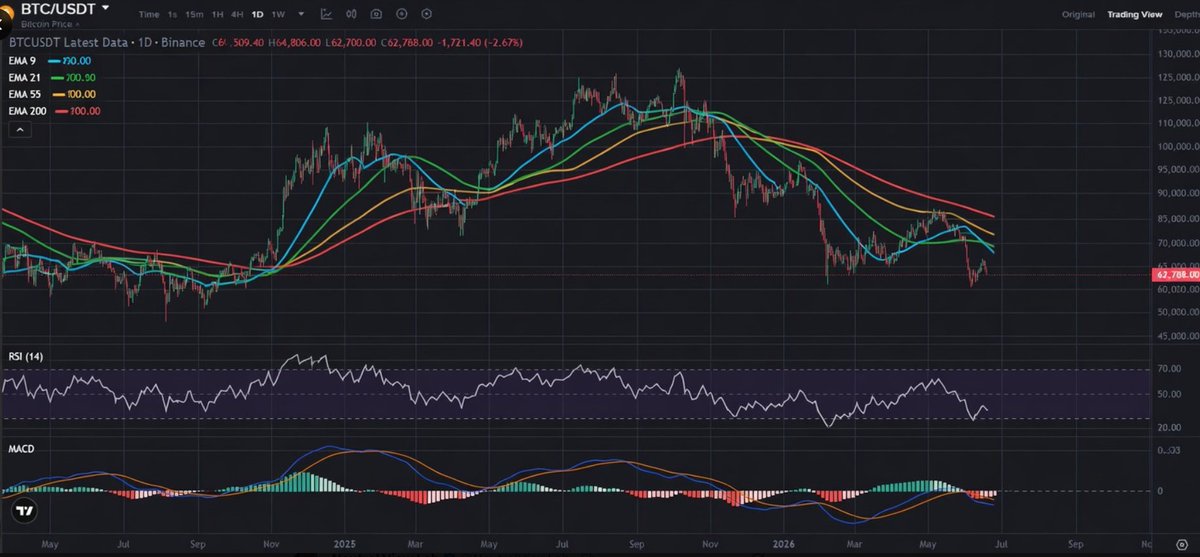Switch to the Trading View chart
1200x557 pixels.
click(x=1135, y=15)
